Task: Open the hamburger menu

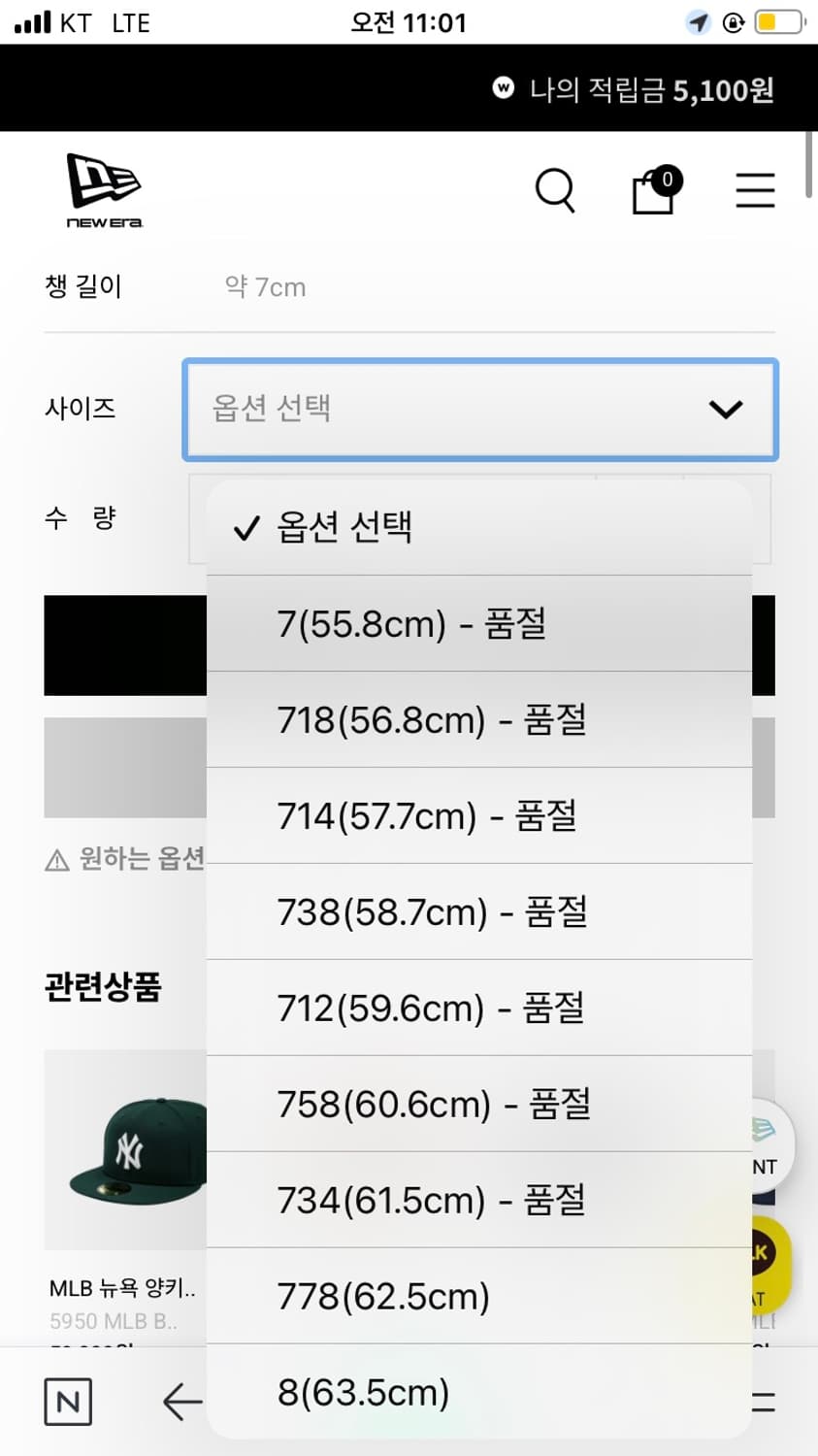Action: click(x=754, y=190)
